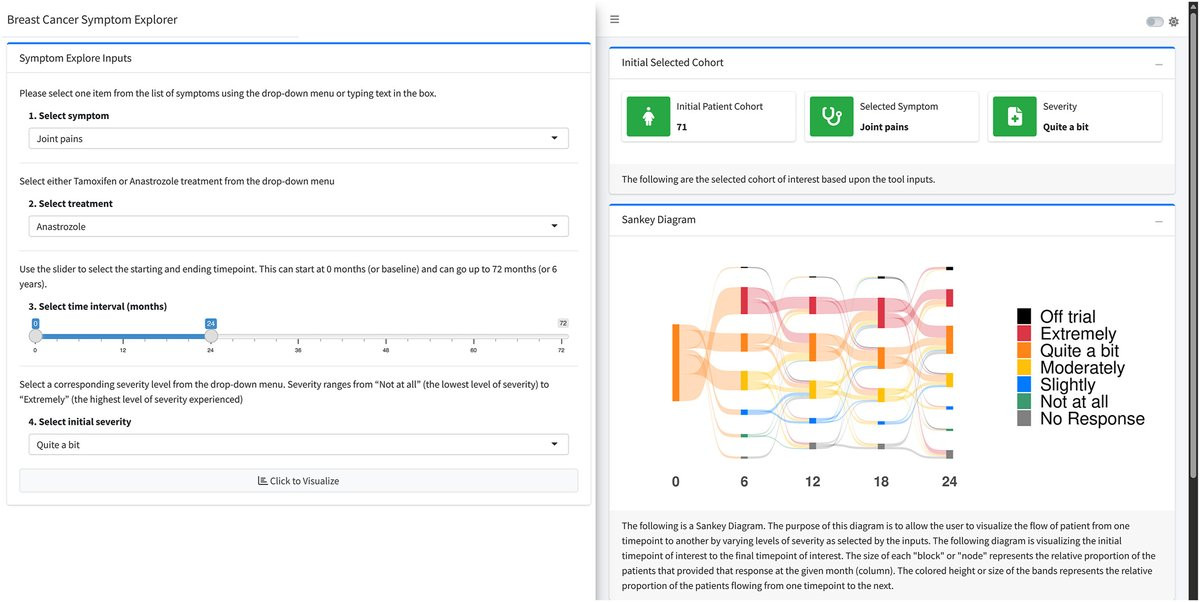Click the settings gear icon at top right
Image resolution: width=1200 pixels, height=602 pixels.
[x=1174, y=22]
